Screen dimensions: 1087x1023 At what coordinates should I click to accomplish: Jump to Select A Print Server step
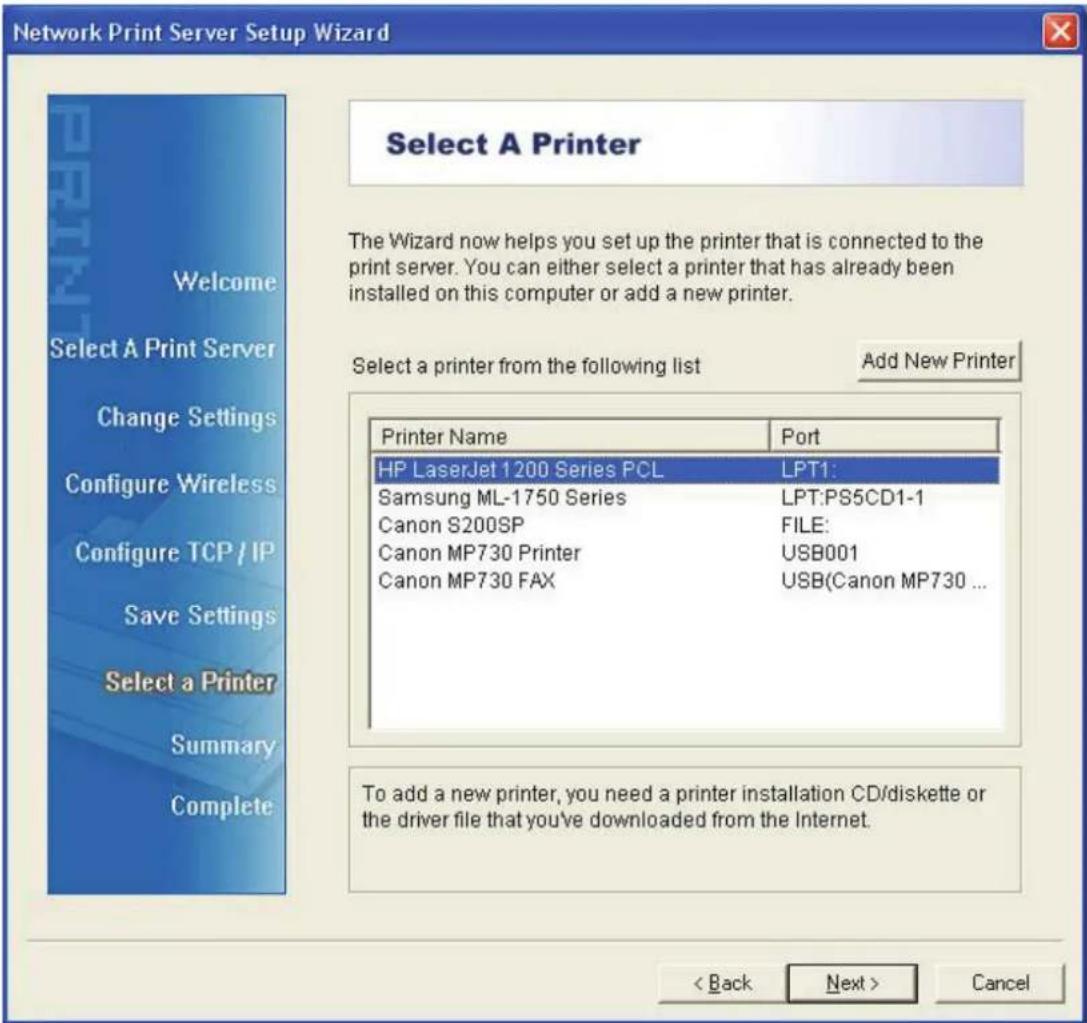163,348
